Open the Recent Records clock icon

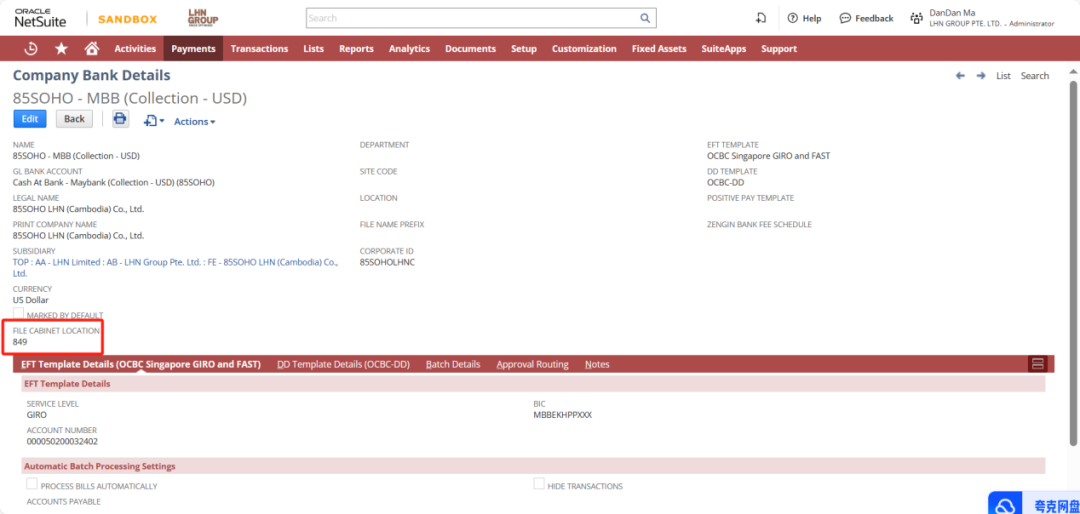(30, 48)
